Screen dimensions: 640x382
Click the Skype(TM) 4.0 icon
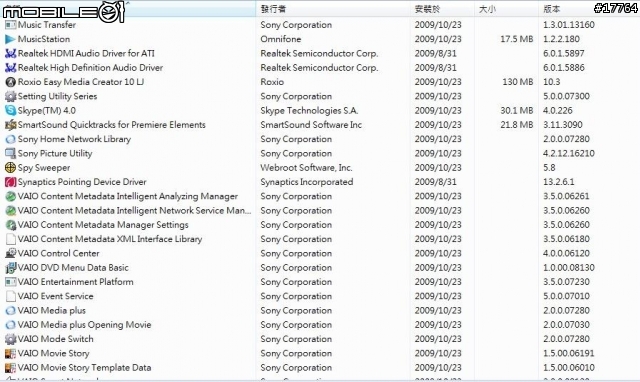[x=10, y=111]
